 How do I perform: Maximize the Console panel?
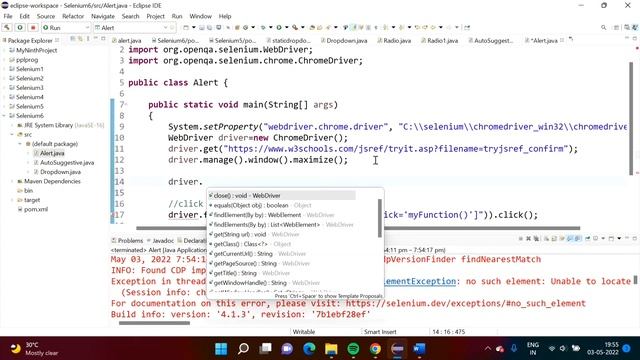coord(635,238)
